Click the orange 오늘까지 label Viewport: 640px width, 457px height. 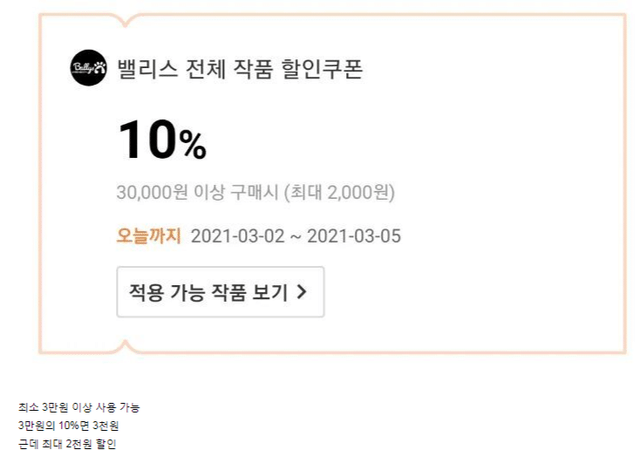click(x=149, y=236)
